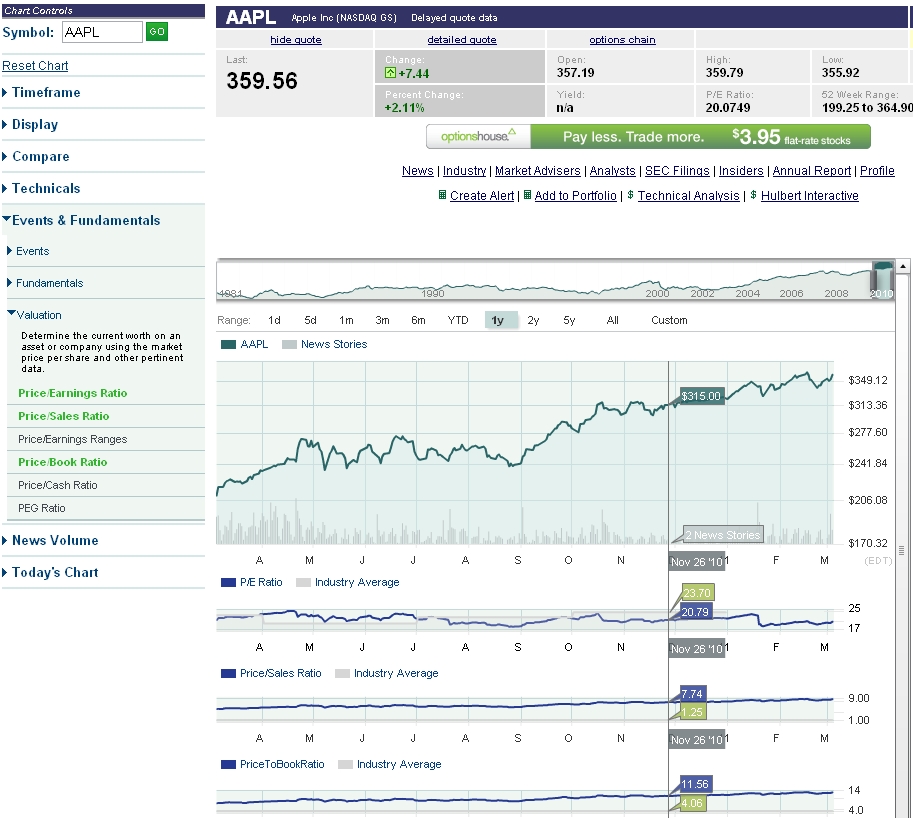
Task: Expand the Today's Chart section
Action: click(x=55, y=572)
